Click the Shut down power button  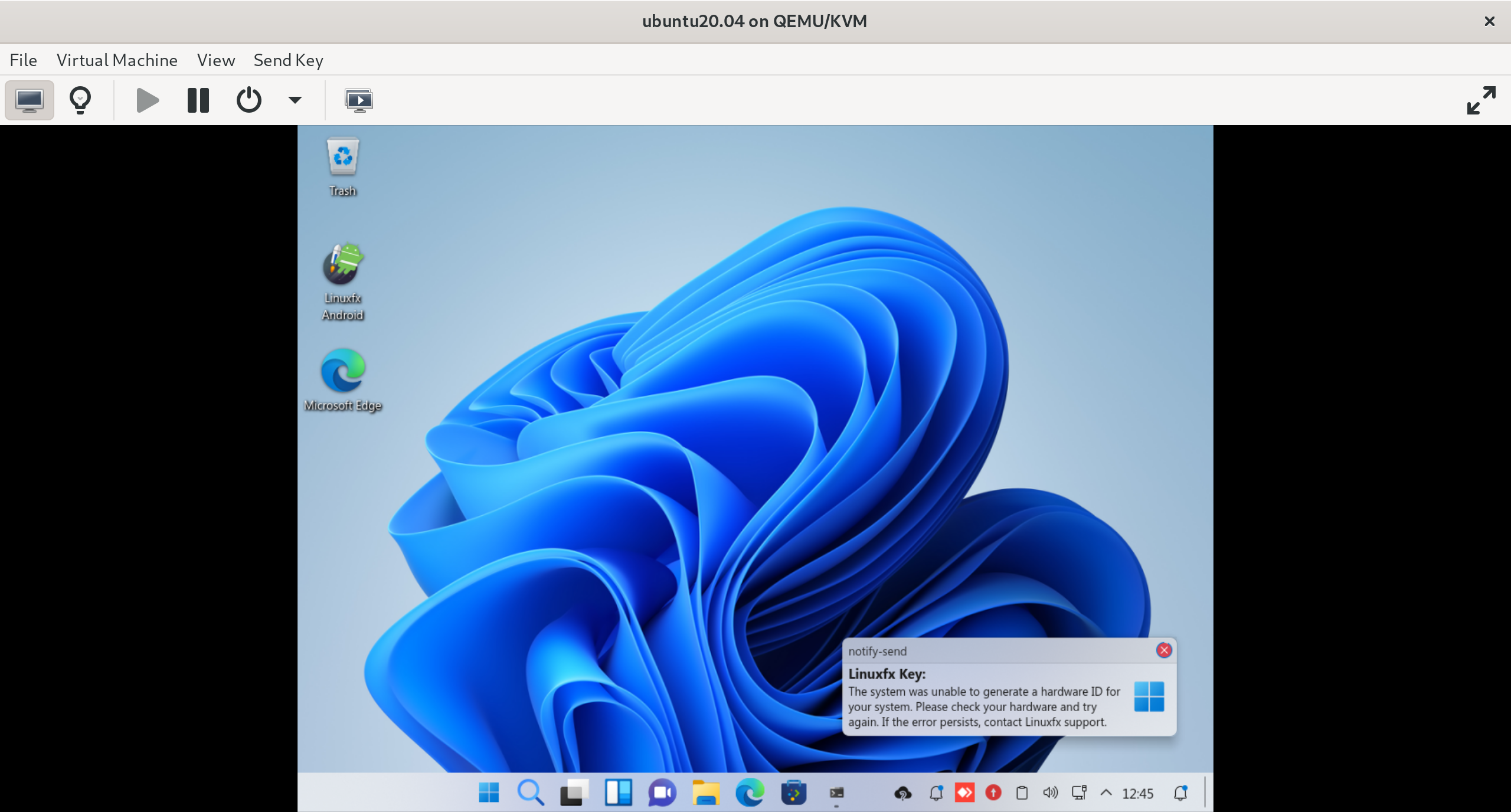[x=248, y=100]
